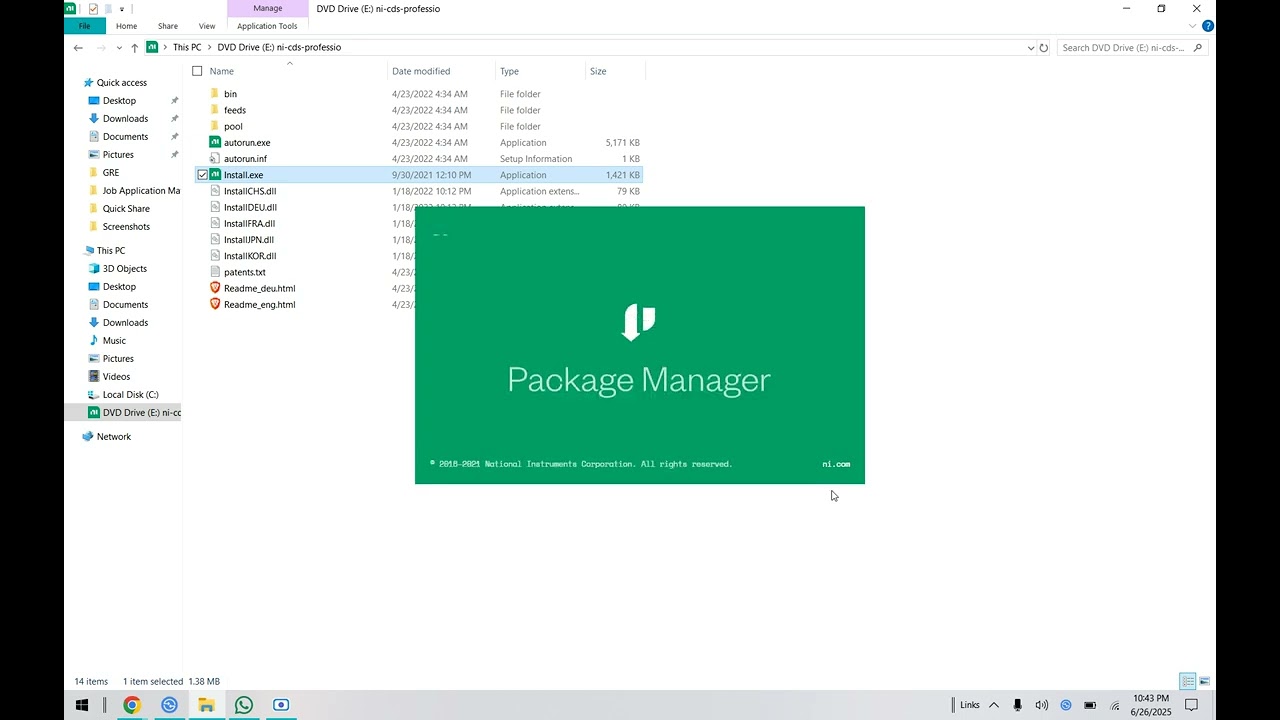Open the Windows Start menu
This screenshot has width=1280, height=720.
[x=82, y=705]
